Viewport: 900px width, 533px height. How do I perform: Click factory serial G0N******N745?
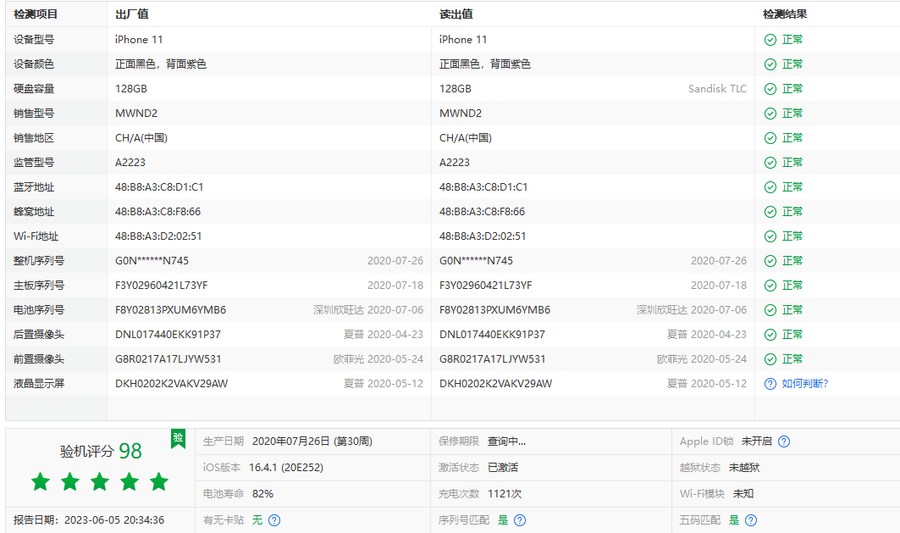tap(152, 261)
